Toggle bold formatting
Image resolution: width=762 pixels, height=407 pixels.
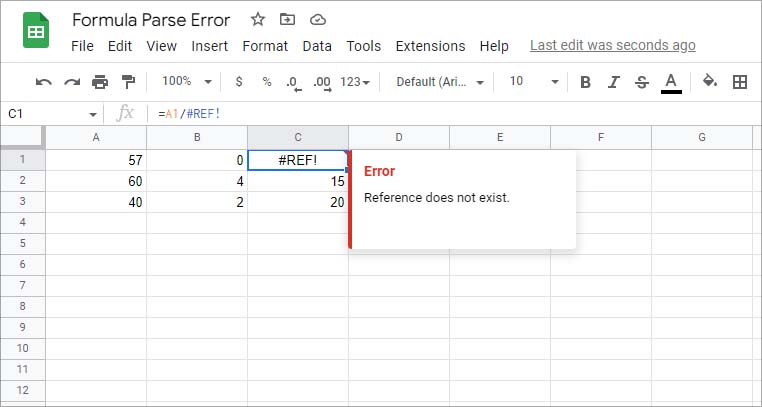point(586,82)
